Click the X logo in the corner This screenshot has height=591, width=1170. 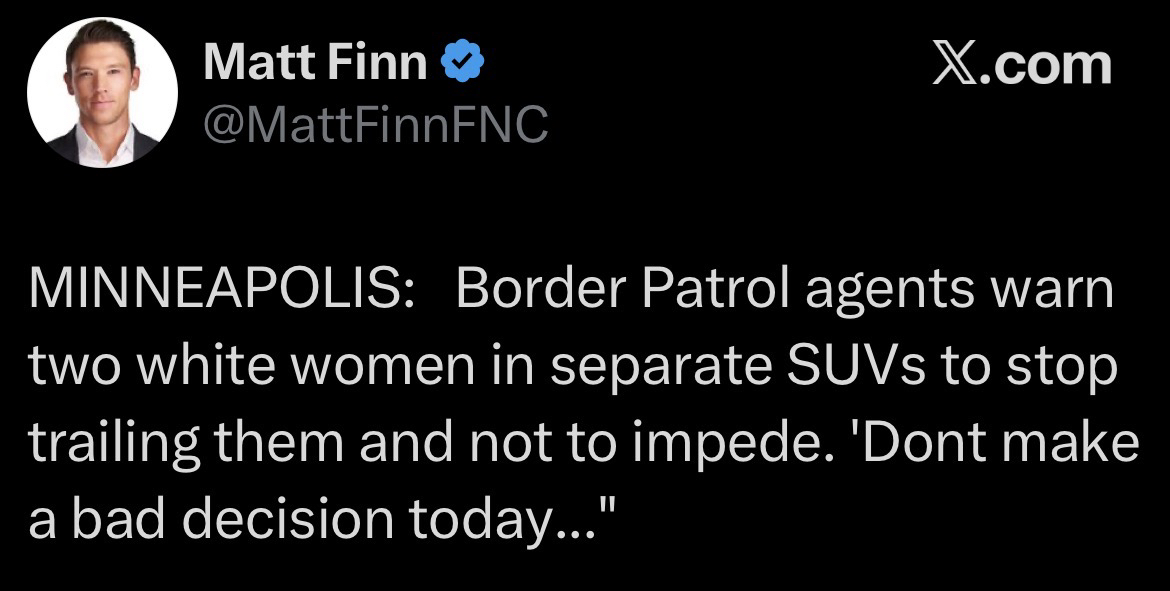pyautogui.click(x=954, y=66)
